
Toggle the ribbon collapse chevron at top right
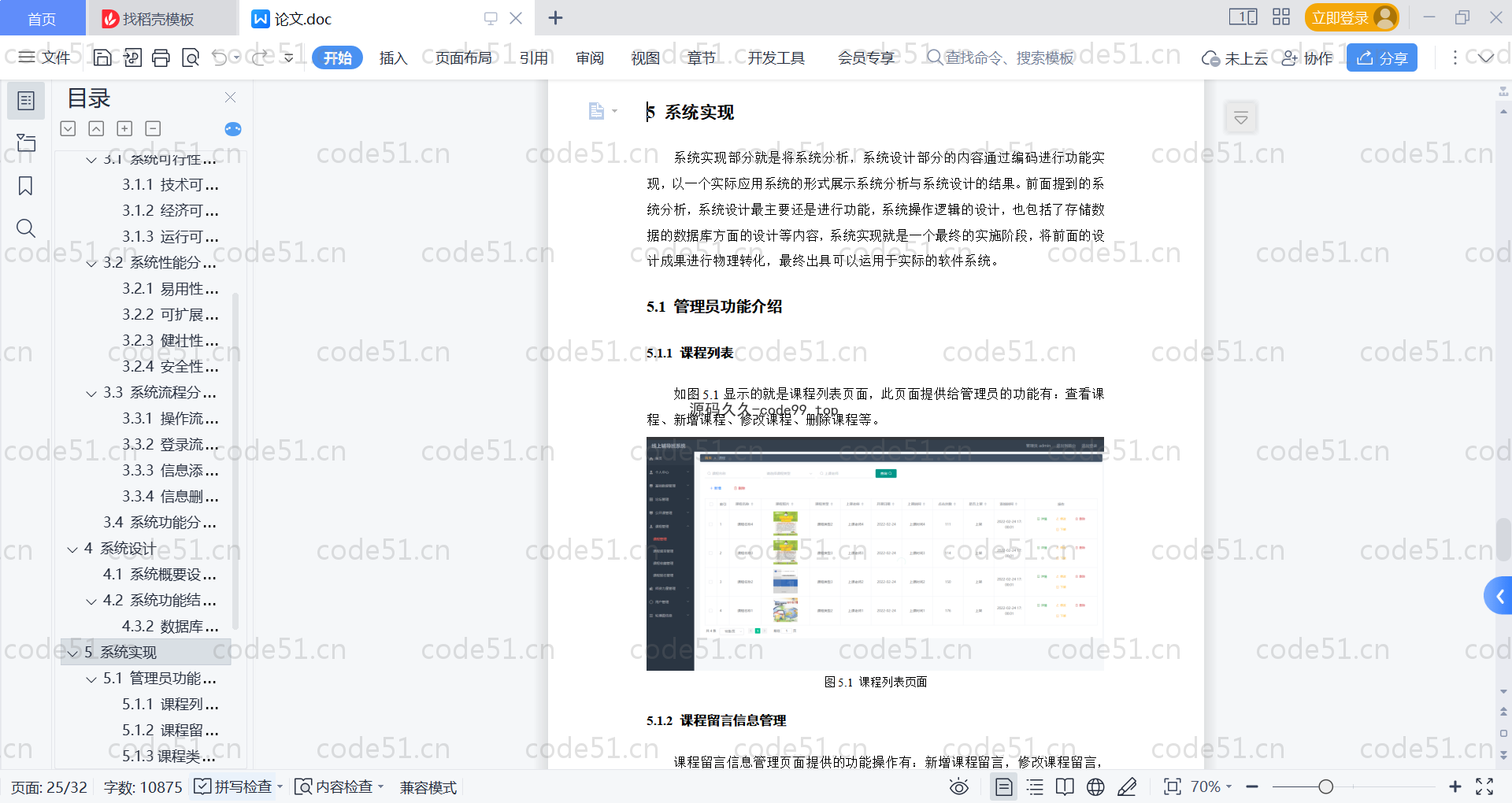pyautogui.click(x=1486, y=57)
